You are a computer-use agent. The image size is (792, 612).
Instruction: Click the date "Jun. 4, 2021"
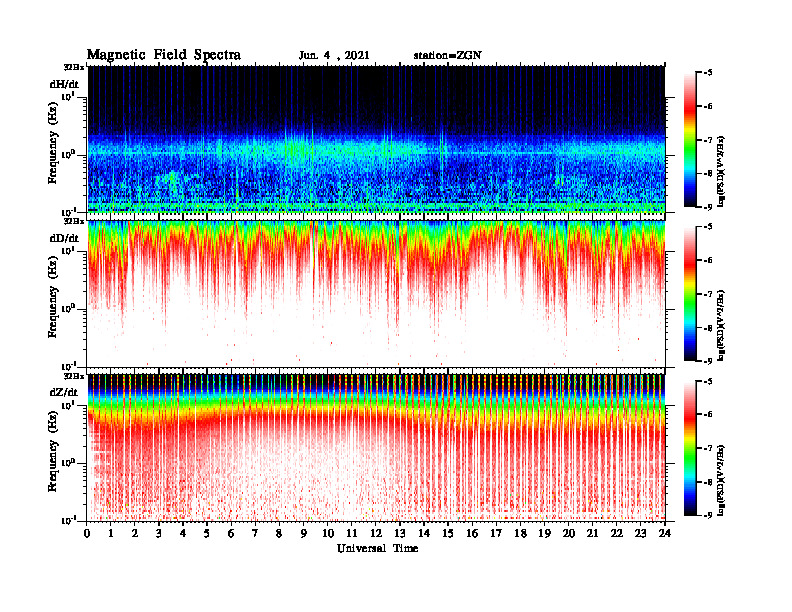tap(334, 56)
